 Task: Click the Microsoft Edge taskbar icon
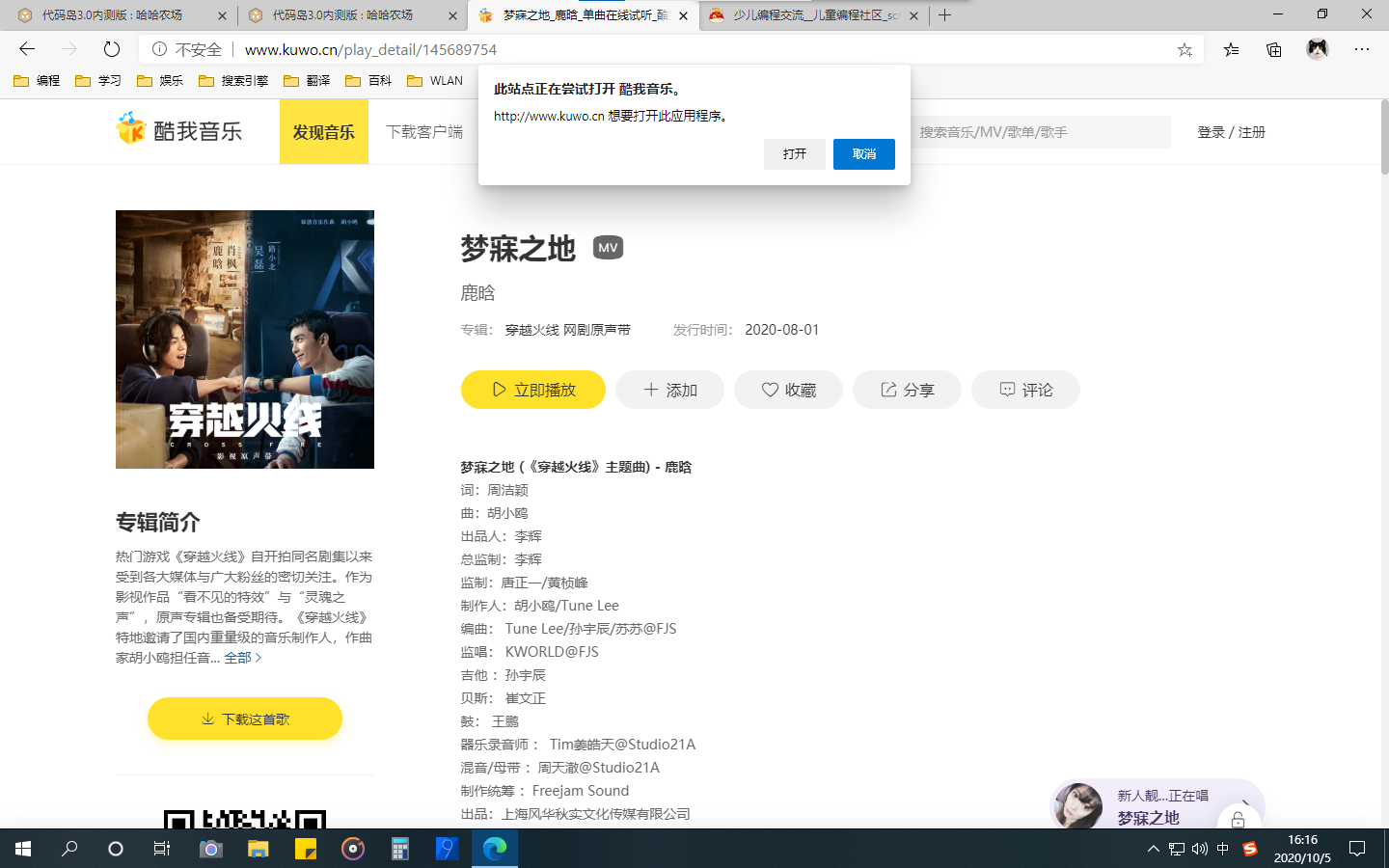pyautogui.click(x=495, y=849)
